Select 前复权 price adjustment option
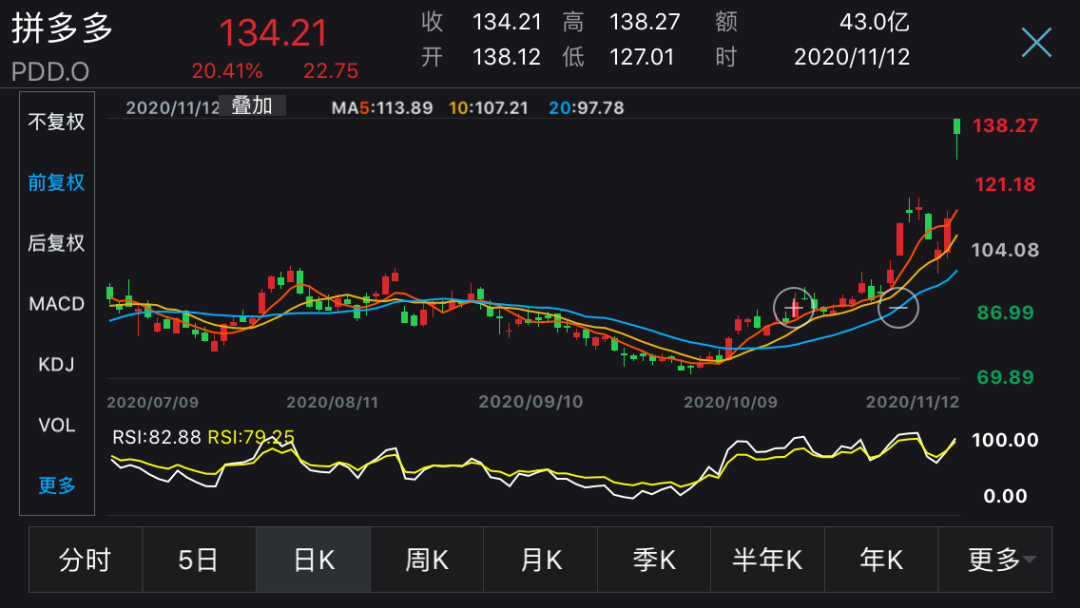Viewport: 1080px width, 608px height. point(56,182)
